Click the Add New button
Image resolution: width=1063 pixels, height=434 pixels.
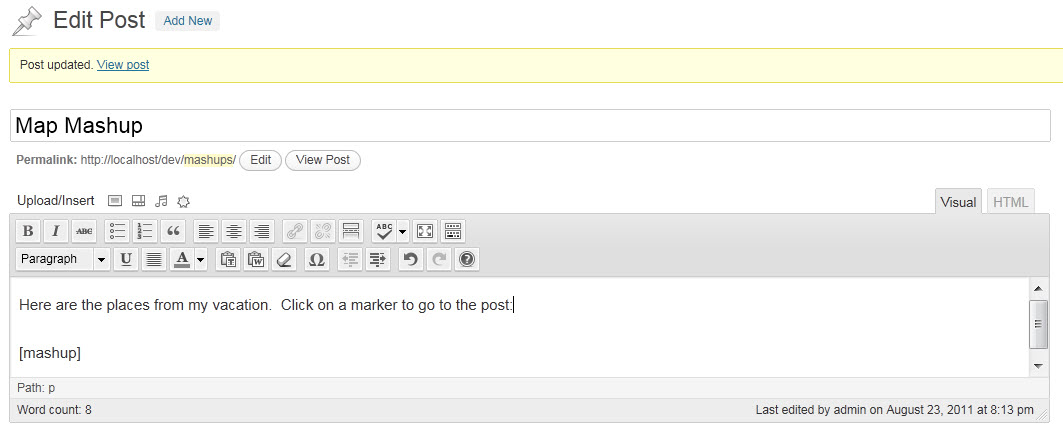[187, 21]
